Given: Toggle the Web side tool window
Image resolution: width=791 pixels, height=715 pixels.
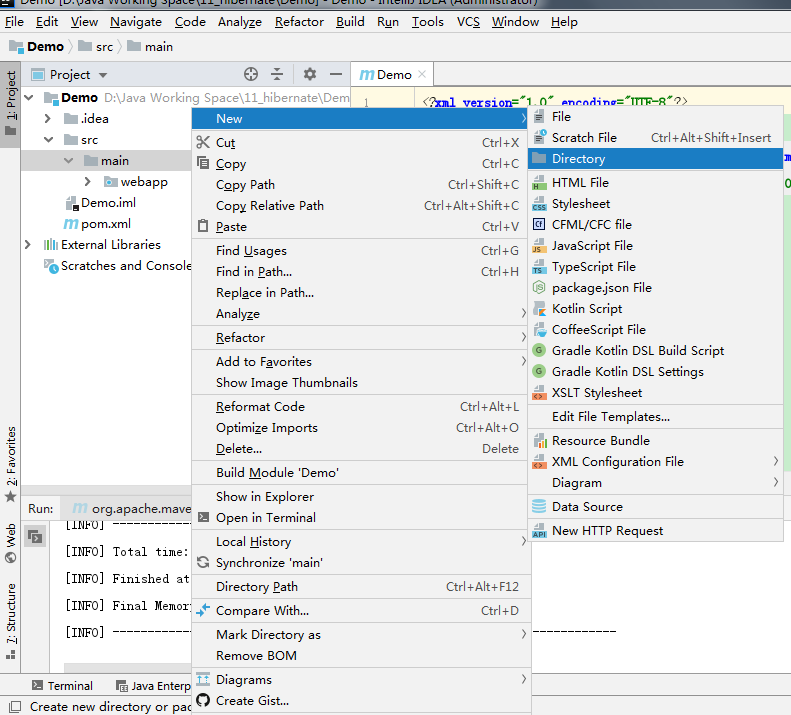Looking at the screenshot, I should [x=11, y=543].
